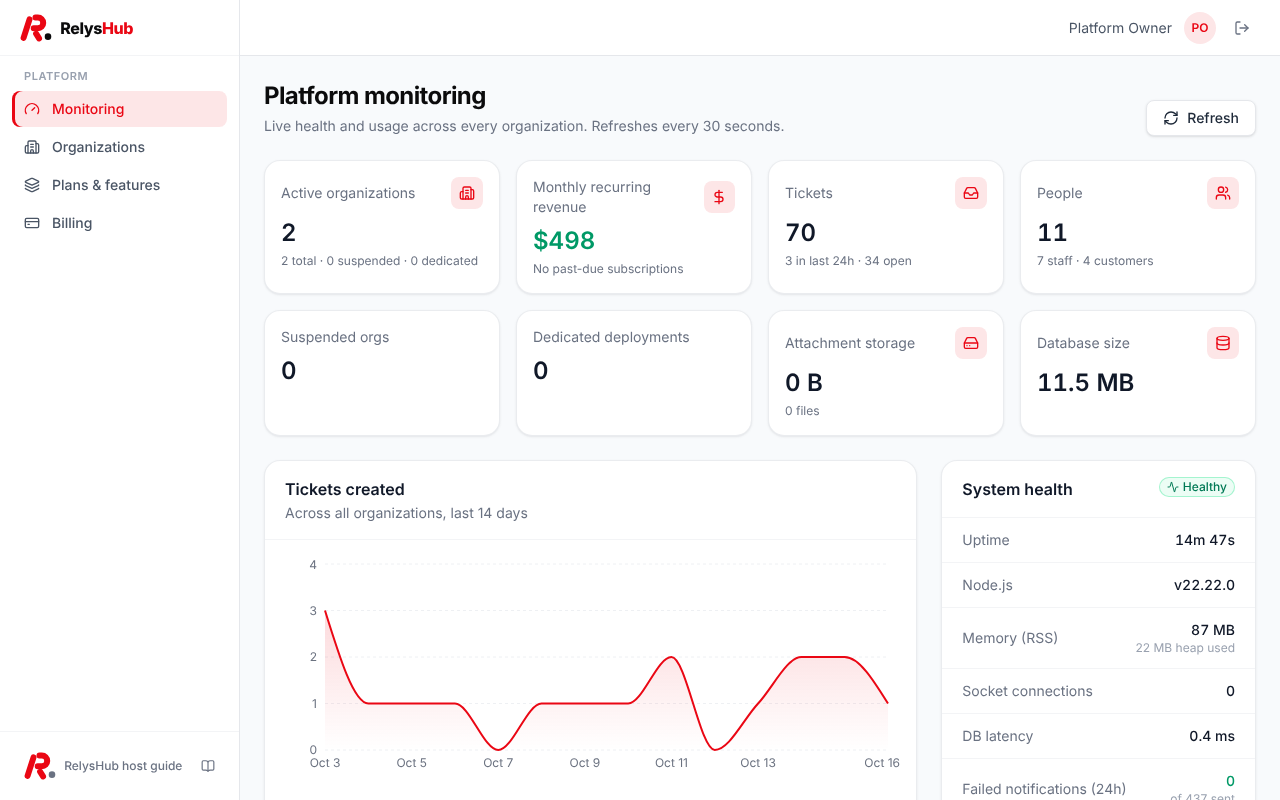Click the people icon on People card
Viewport: 1280px width, 800px height.
1223,193
